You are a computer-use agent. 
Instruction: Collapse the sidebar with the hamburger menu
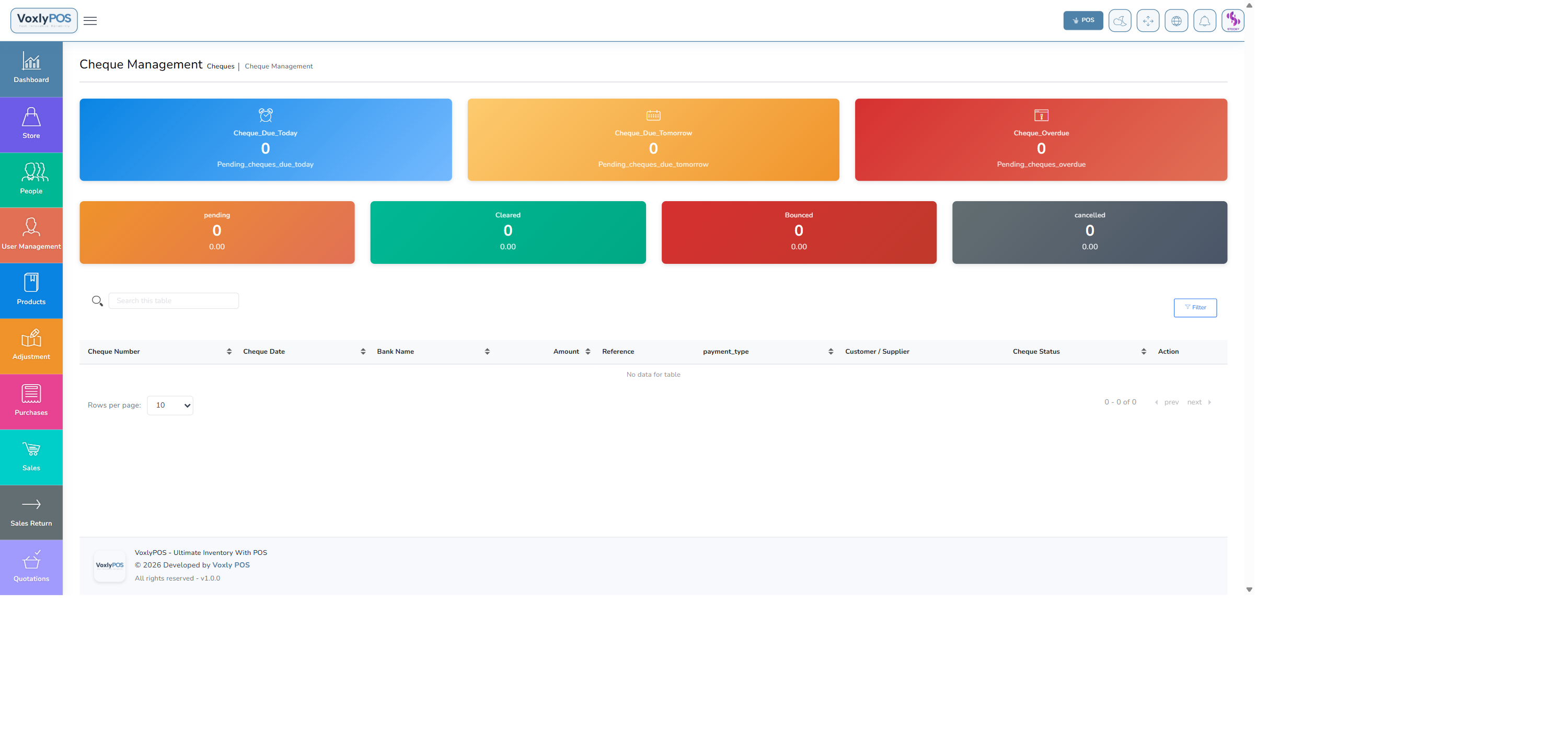coord(89,21)
